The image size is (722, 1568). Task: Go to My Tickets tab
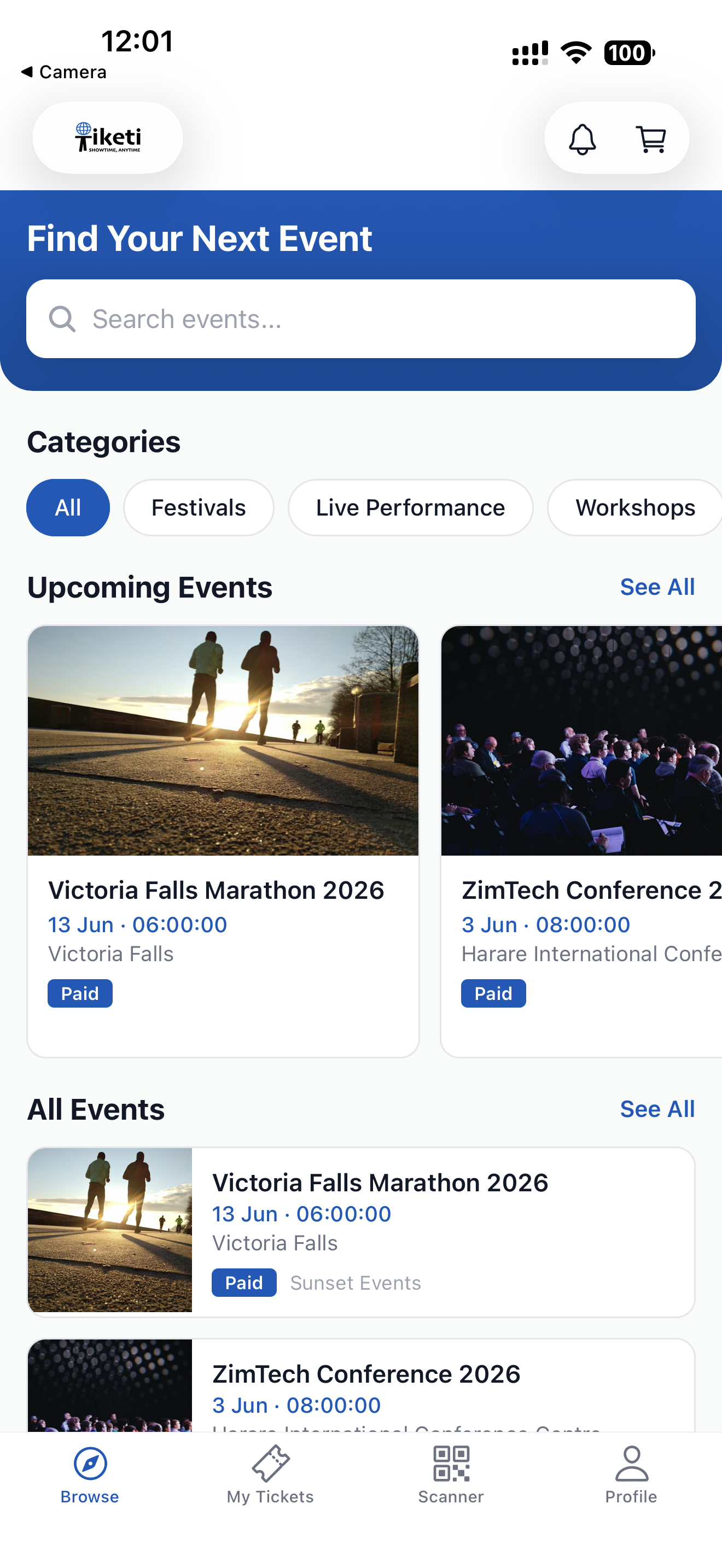(x=270, y=1473)
